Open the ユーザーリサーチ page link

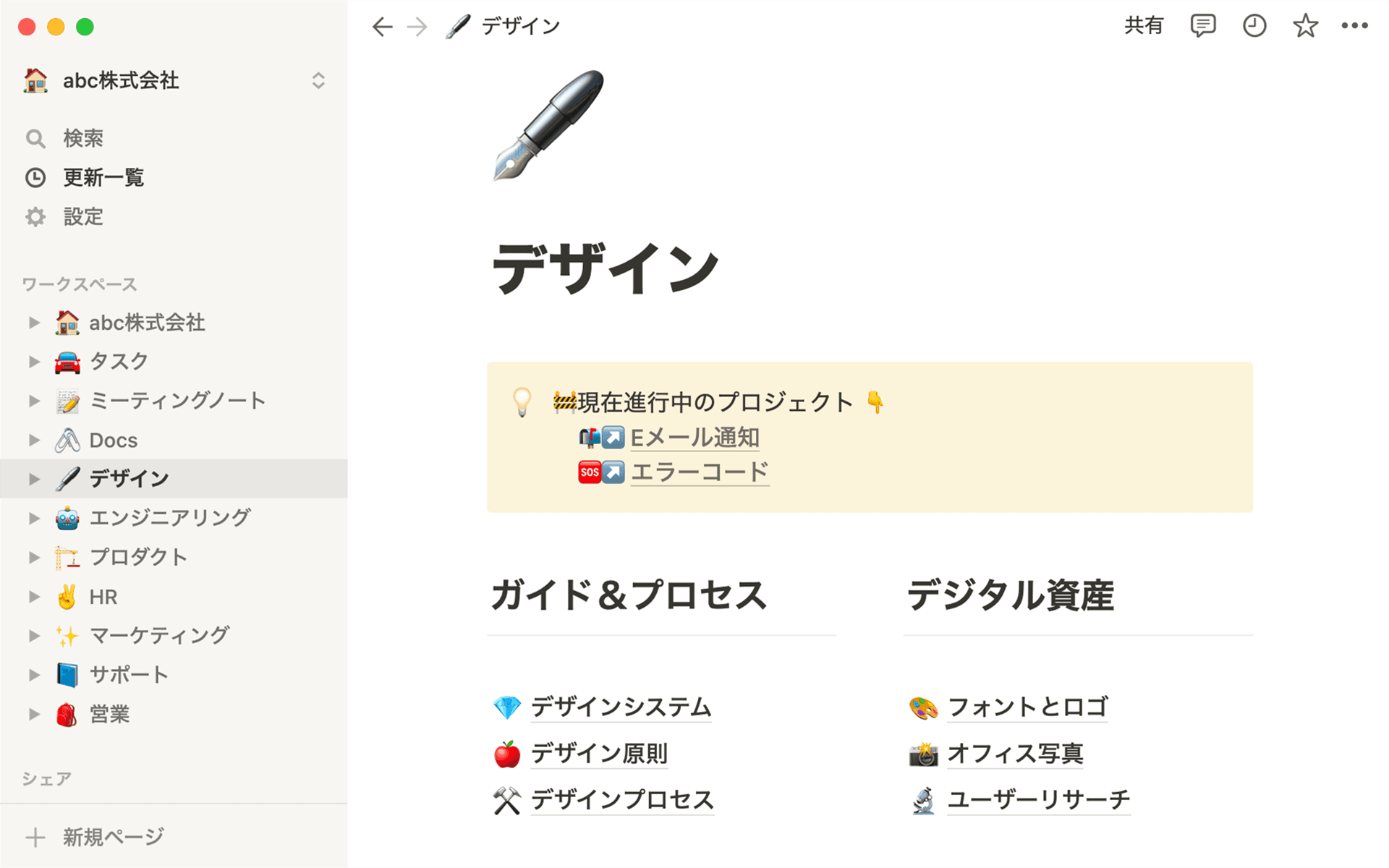tap(1039, 799)
